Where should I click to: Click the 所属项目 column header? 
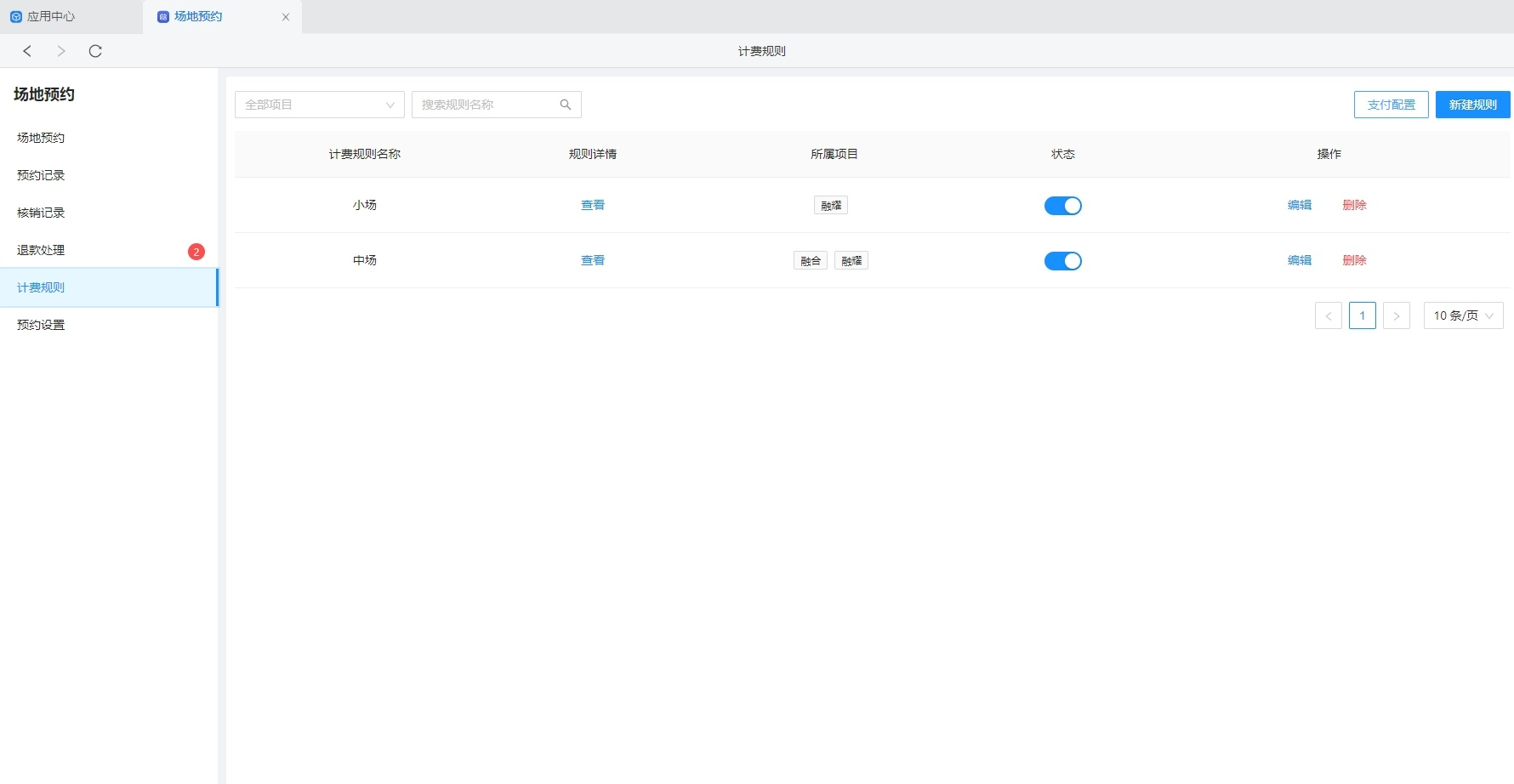click(834, 154)
